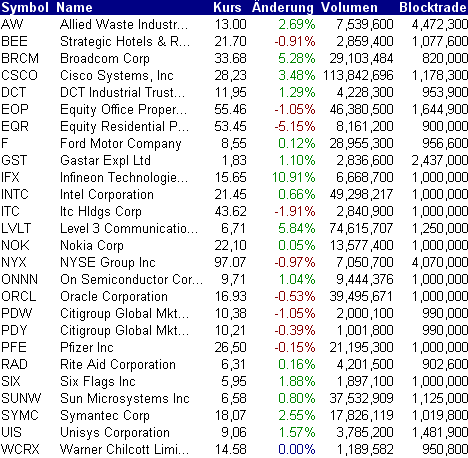
Task: Click Oracle Corporation name
Action: pos(114,296)
